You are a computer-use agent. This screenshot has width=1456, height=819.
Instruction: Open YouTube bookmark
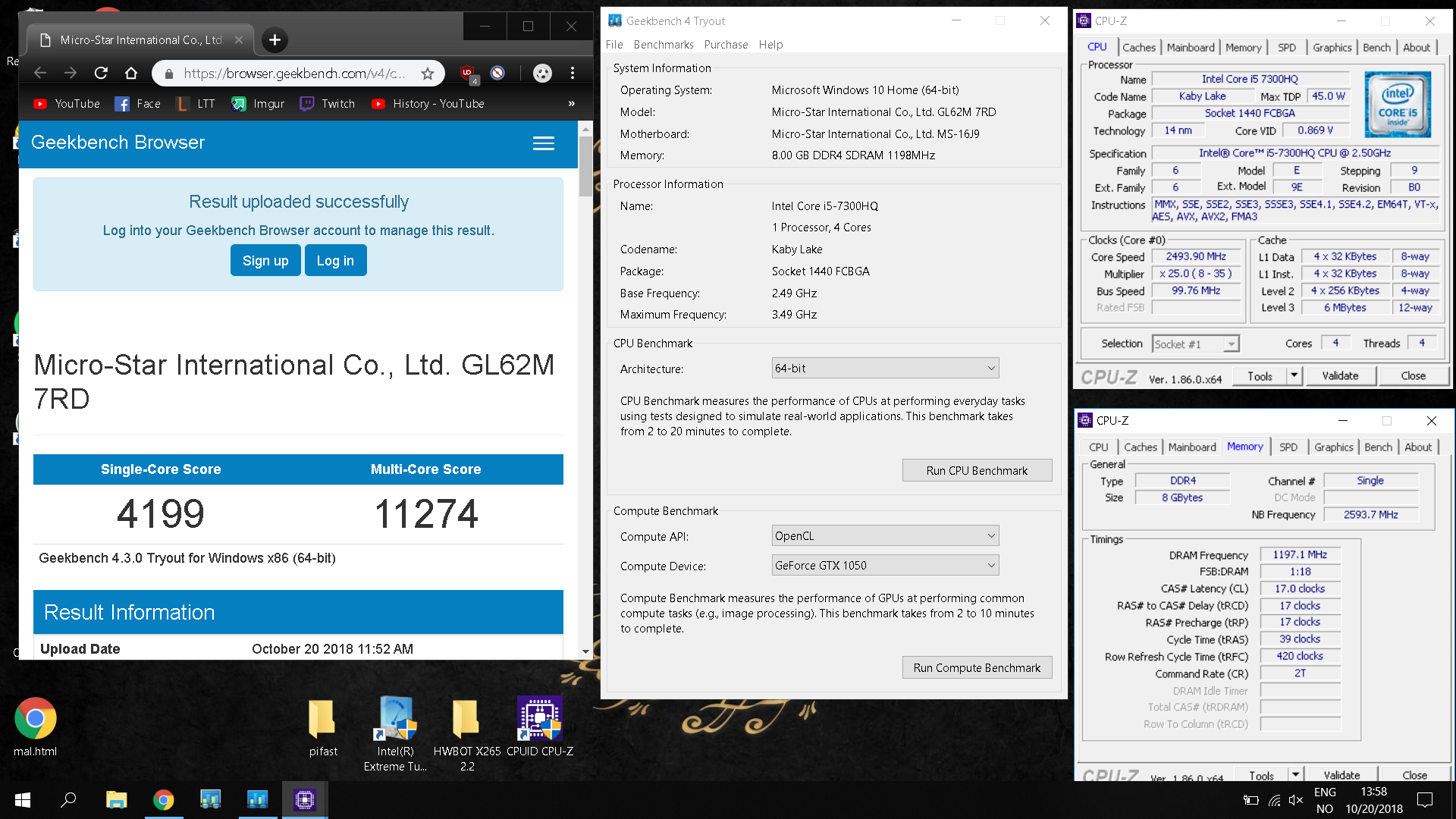click(67, 104)
